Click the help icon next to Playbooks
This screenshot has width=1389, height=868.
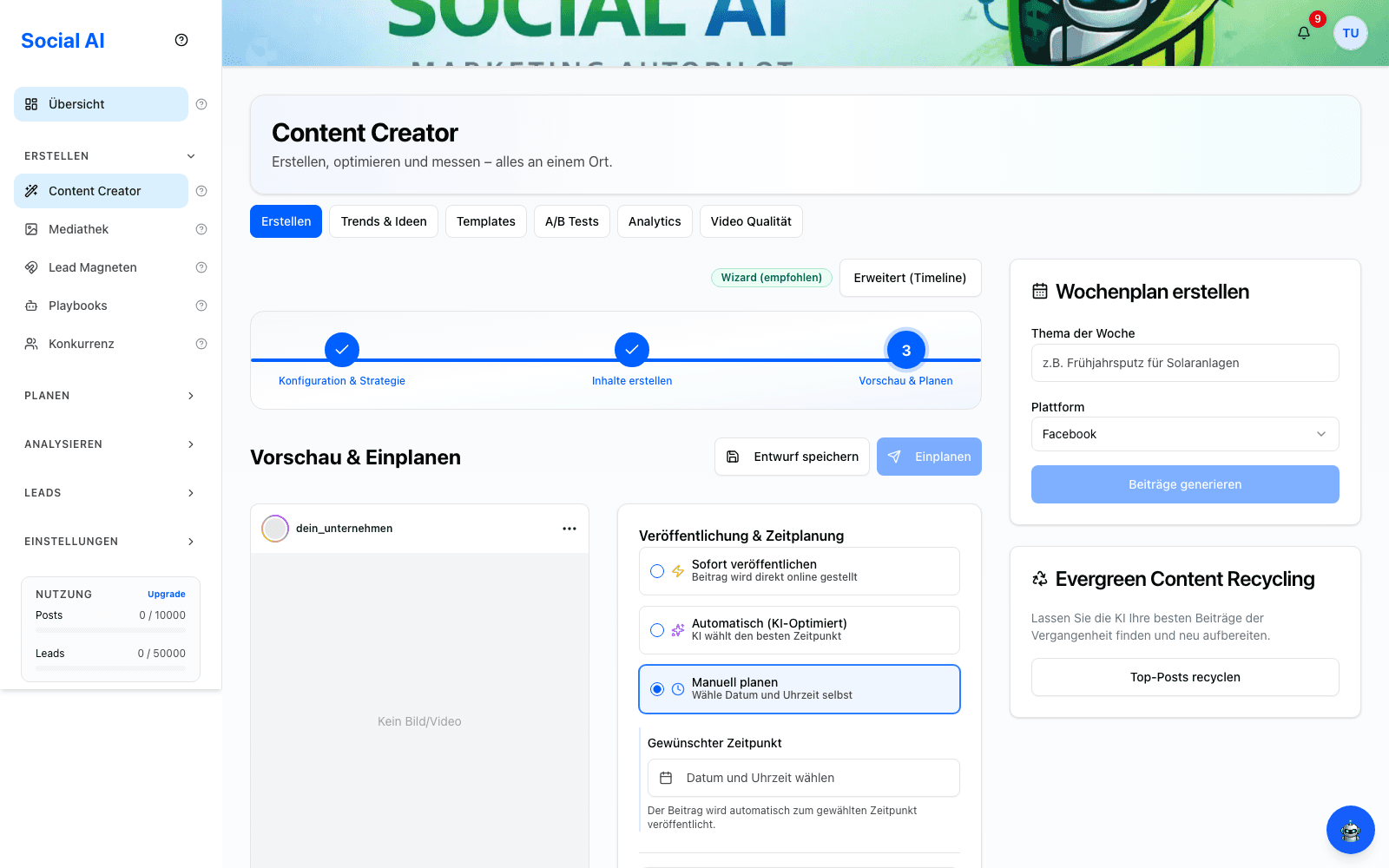click(201, 306)
